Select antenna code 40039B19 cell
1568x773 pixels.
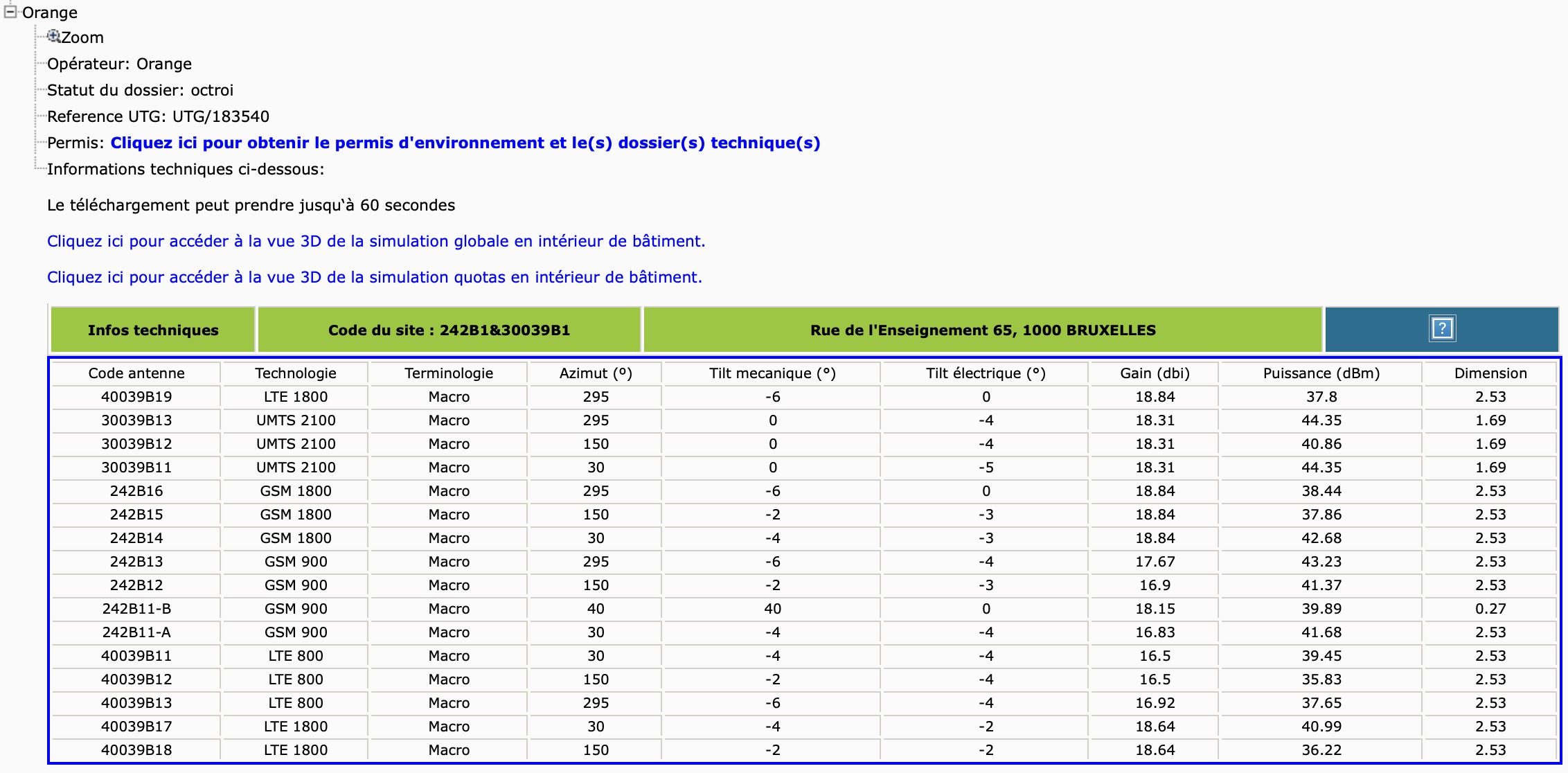click(x=136, y=397)
